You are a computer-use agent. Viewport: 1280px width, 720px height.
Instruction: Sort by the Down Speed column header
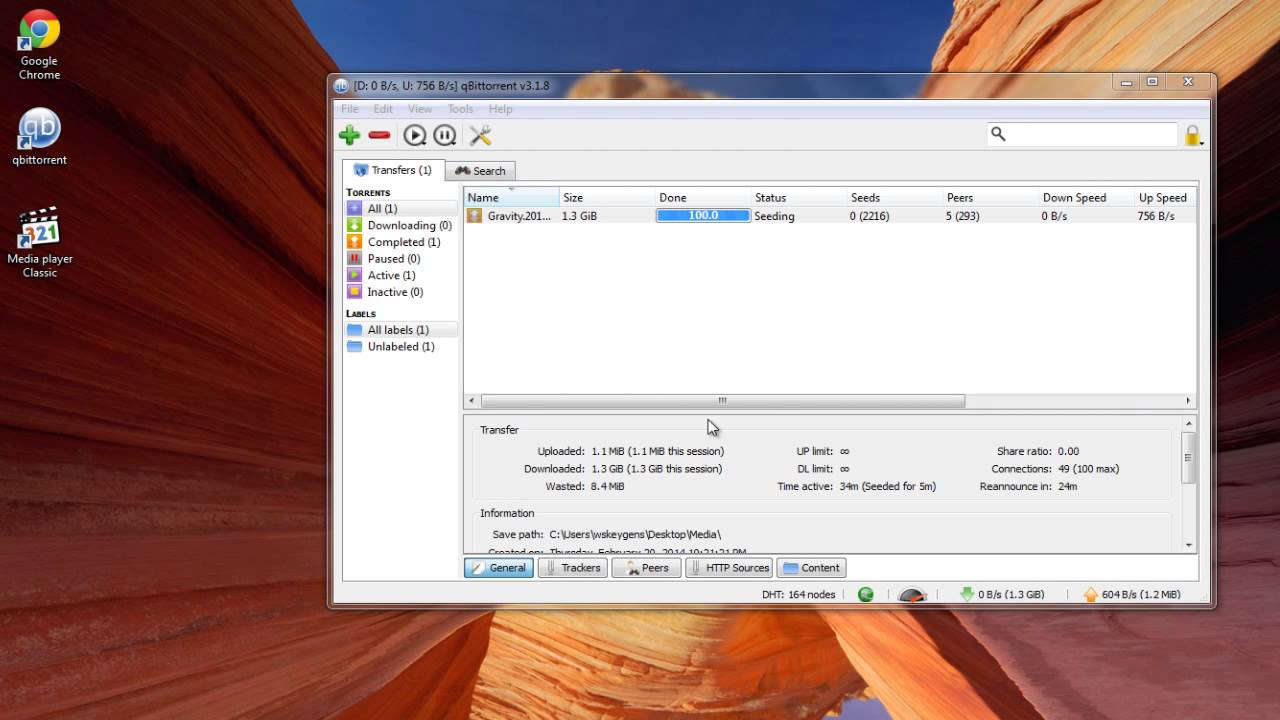[1087, 197]
